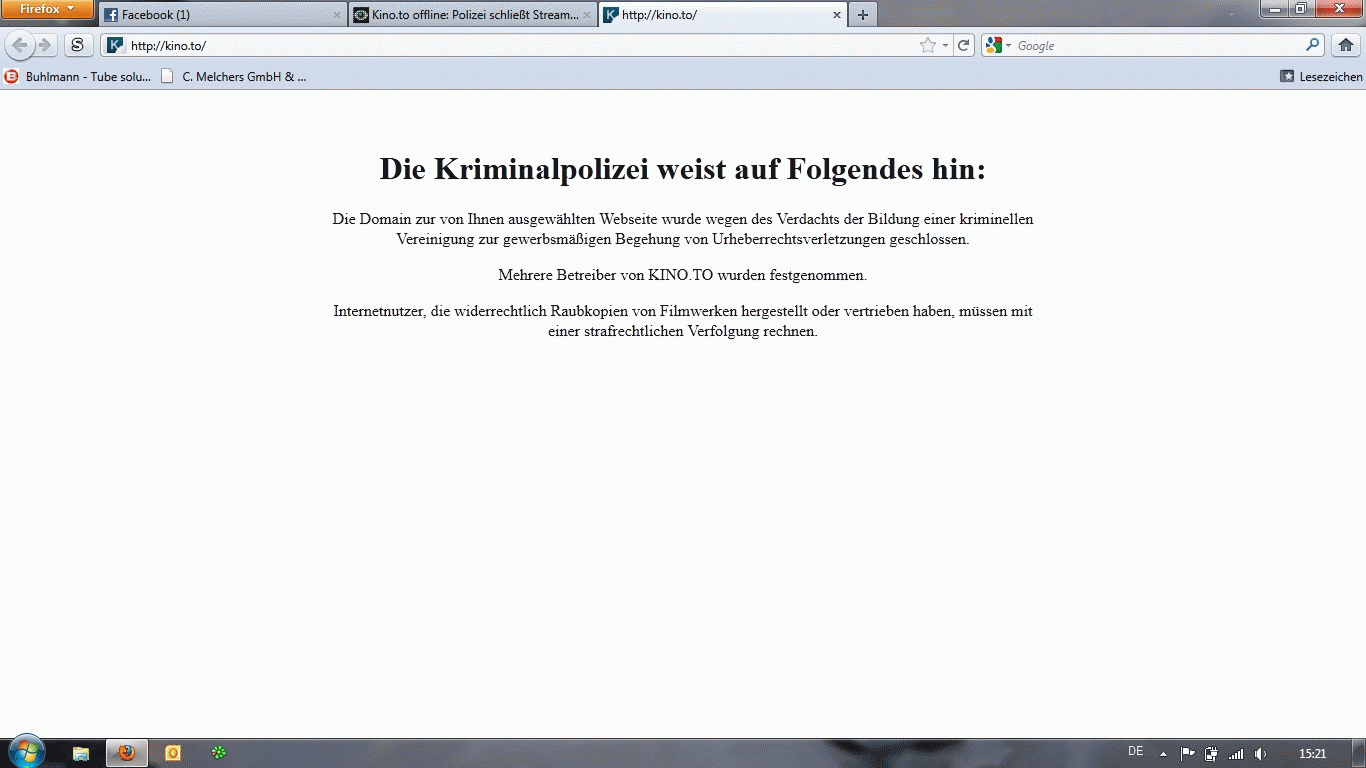Click the Firefox taskbar button

(x=127, y=753)
